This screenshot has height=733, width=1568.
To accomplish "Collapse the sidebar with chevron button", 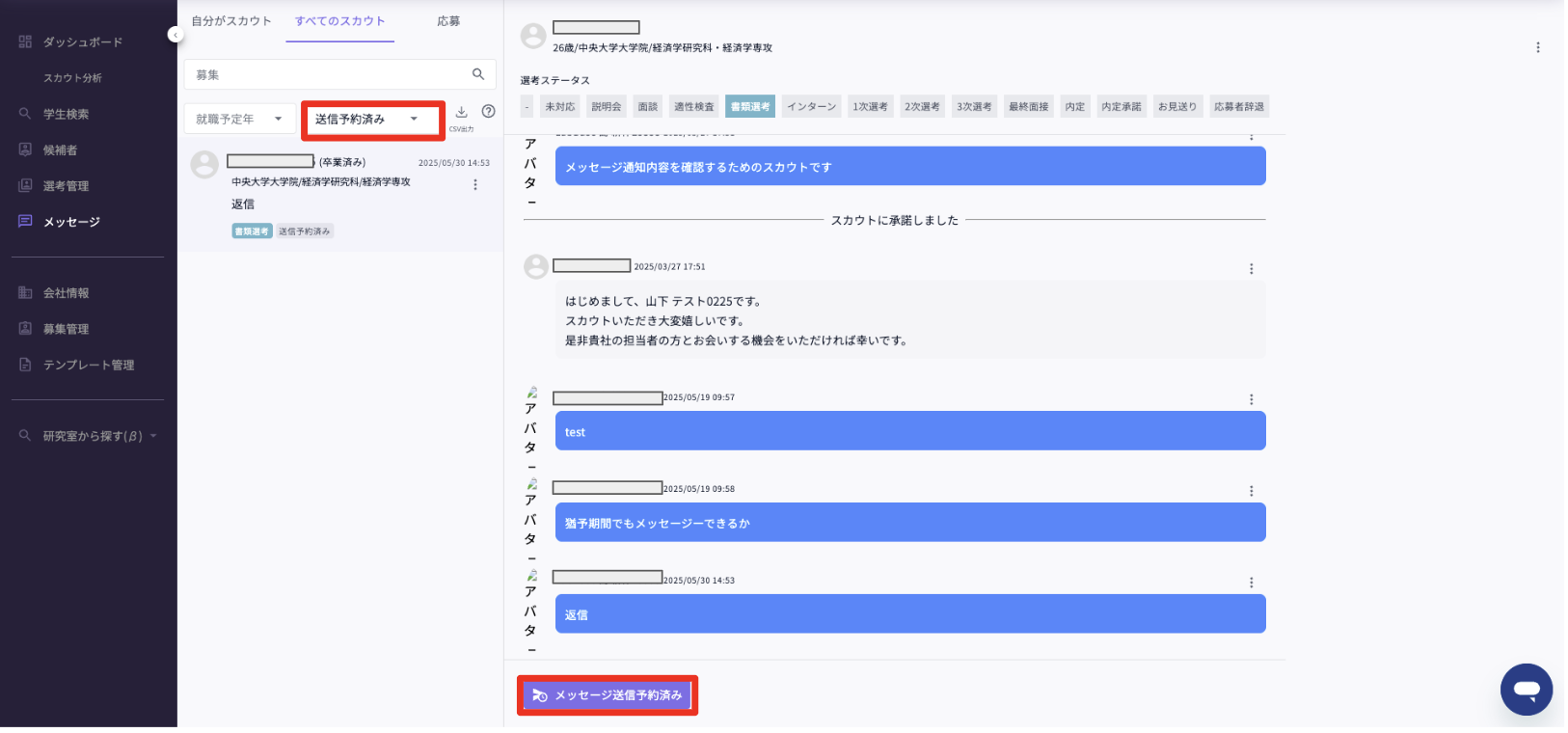I will [x=175, y=35].
